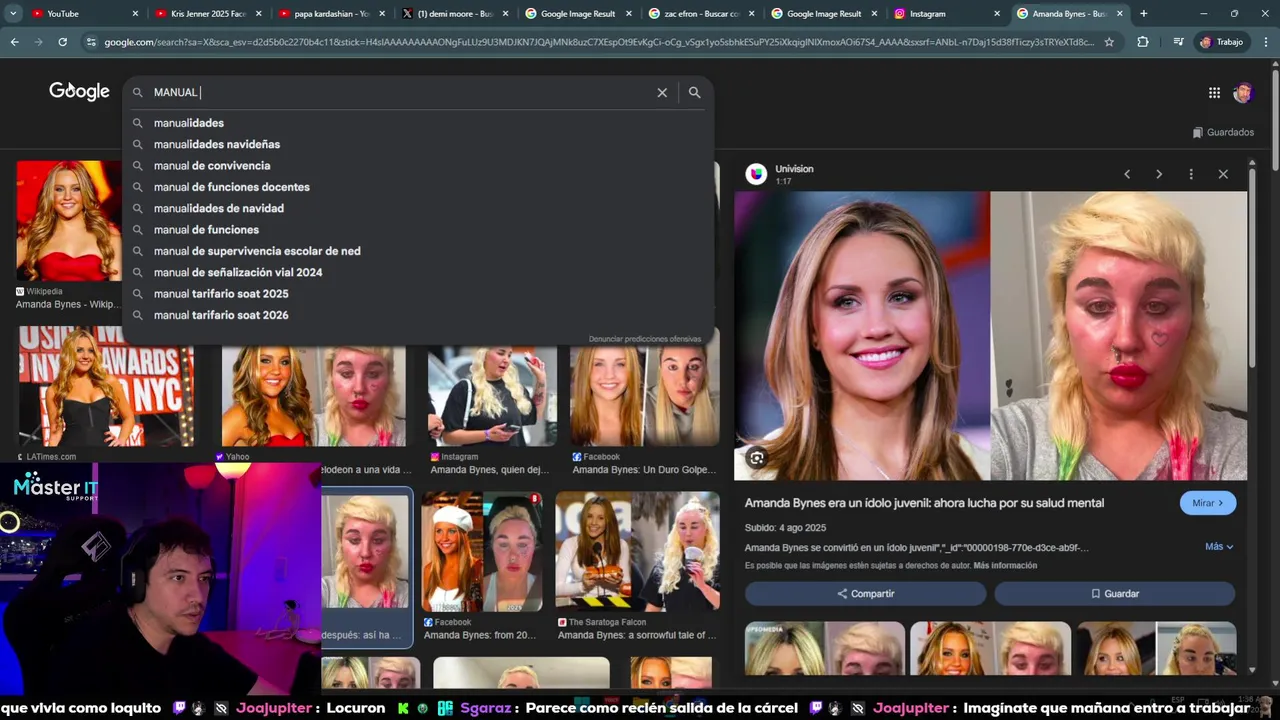Open the browser extensions puzzle icon

tap(1143, 42)
